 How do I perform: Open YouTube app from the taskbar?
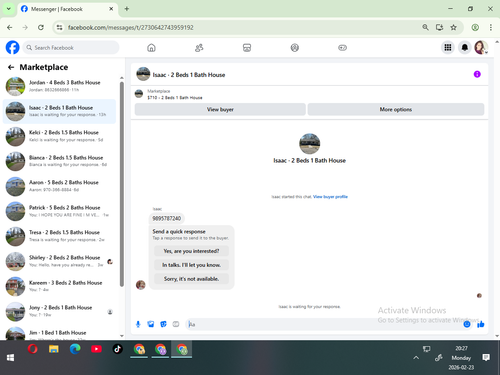tap(96, 349)
